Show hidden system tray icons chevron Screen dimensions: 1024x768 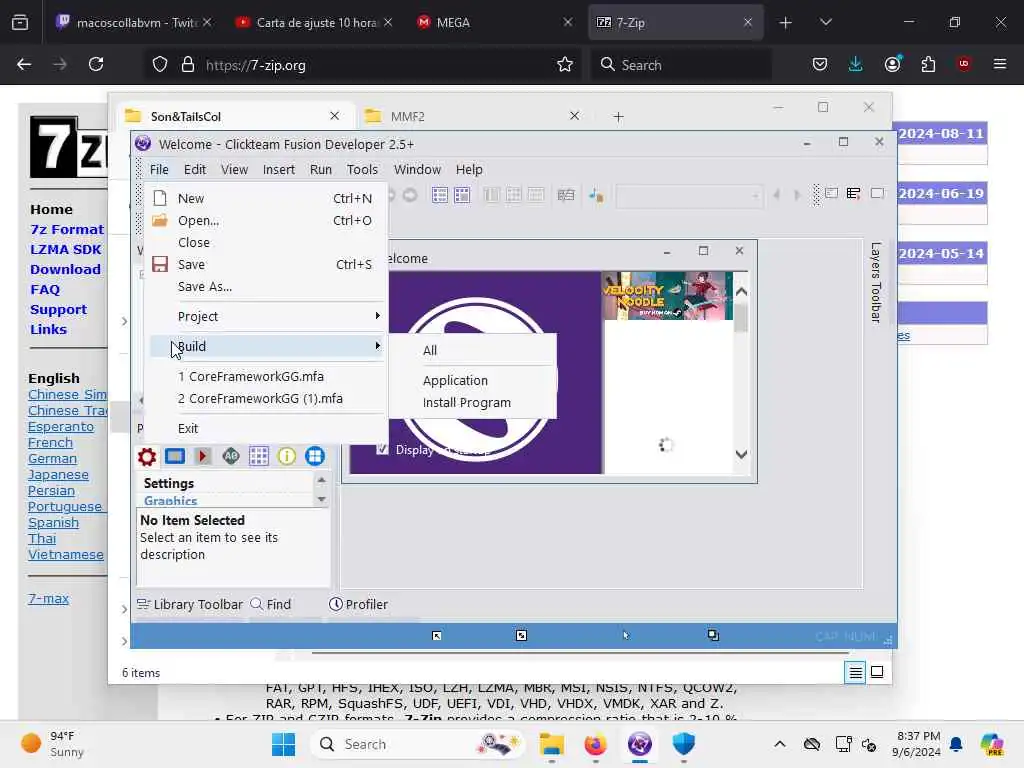[780, 744]
